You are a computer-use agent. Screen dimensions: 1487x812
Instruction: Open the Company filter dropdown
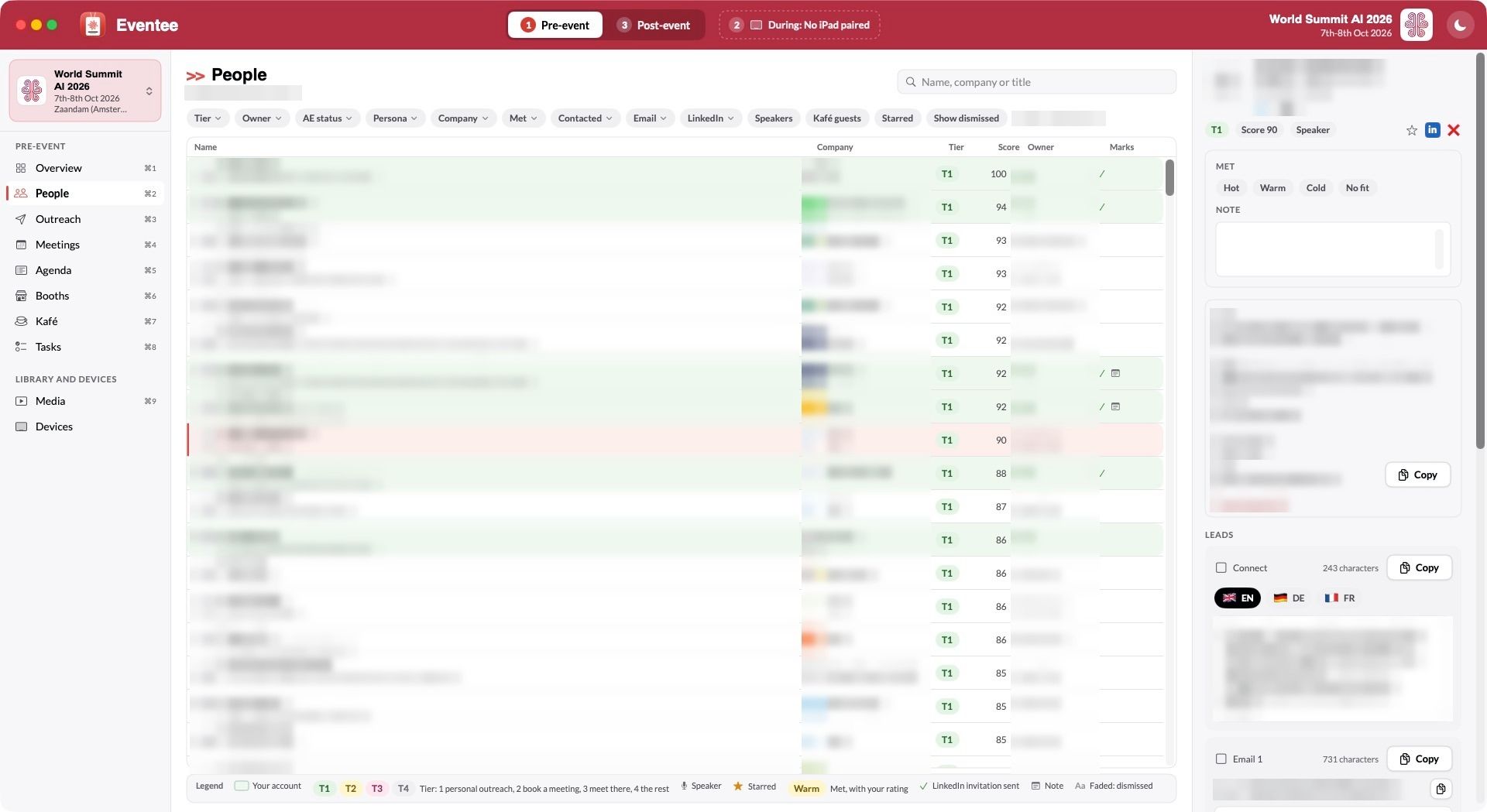point(463,118)
